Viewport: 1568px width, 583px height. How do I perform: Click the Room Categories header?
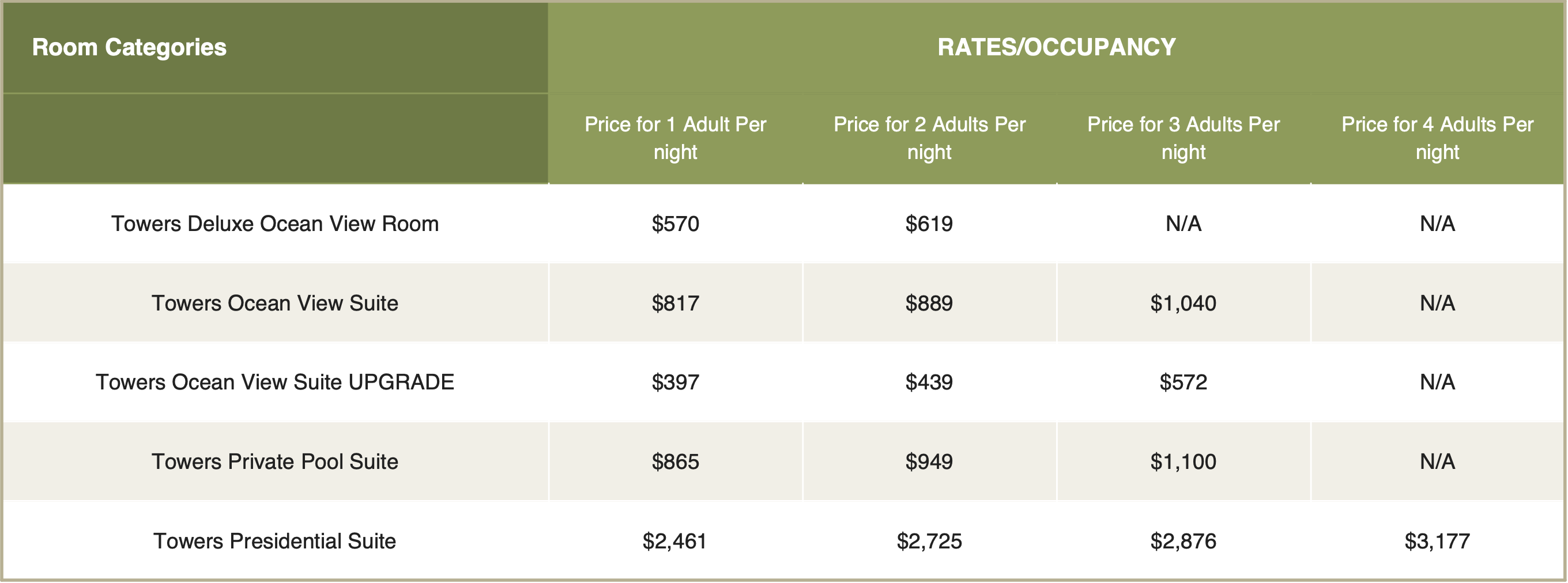click(129, 47)
